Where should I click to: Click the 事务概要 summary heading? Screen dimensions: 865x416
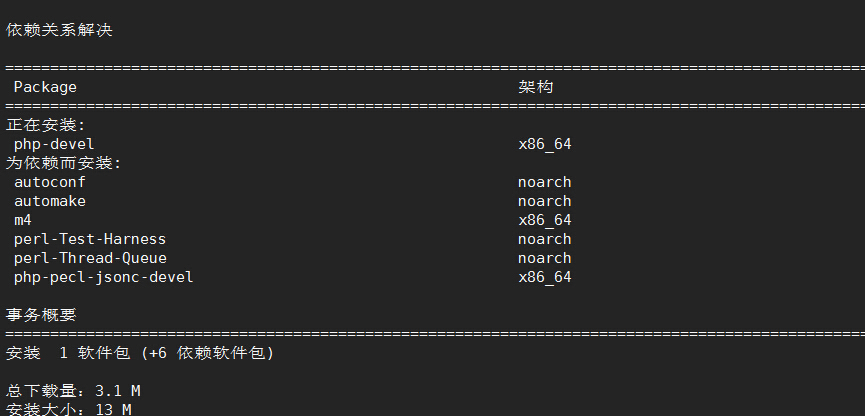point(41,315)
